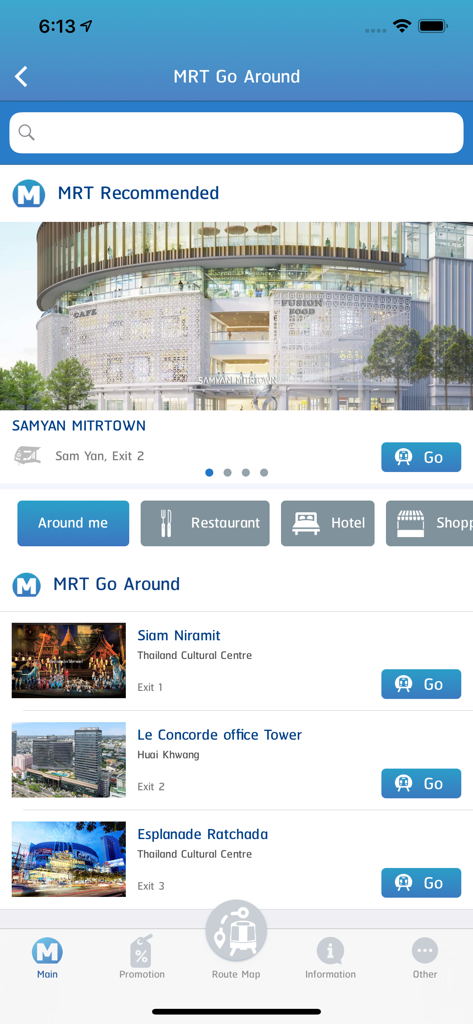Open the Siam Niramit title link
The height and width of the screenshot is (1024, 473).
(x=179, y=635)
